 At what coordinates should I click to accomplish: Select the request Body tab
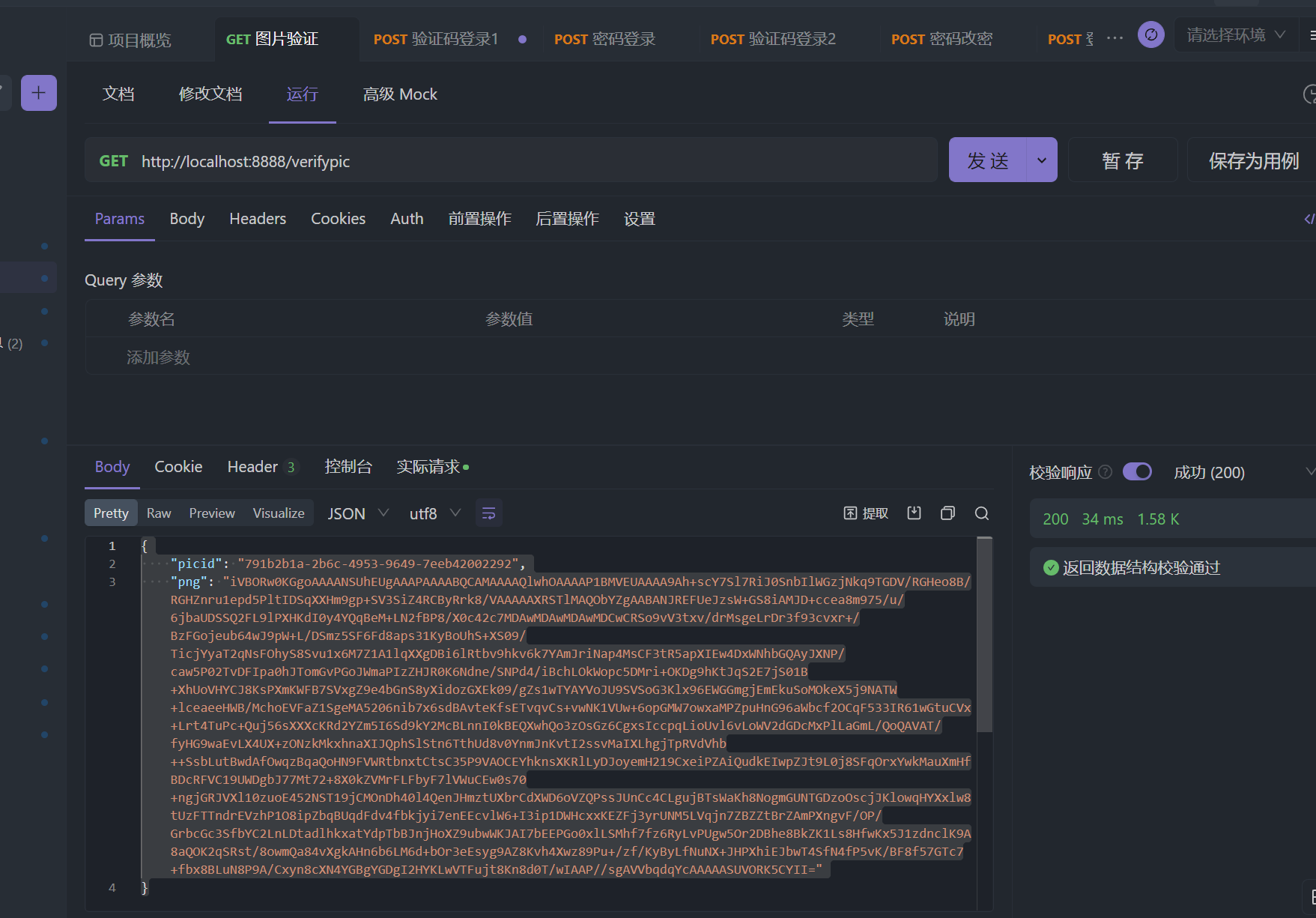pyautogui.click(x=187, y=219)
